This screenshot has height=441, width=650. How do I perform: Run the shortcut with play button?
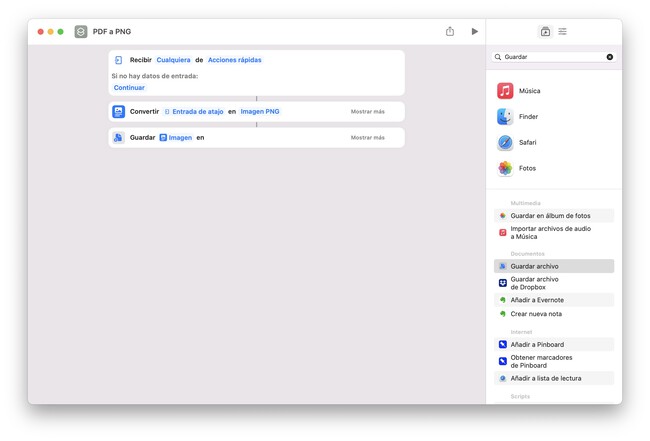pos(474,32)
